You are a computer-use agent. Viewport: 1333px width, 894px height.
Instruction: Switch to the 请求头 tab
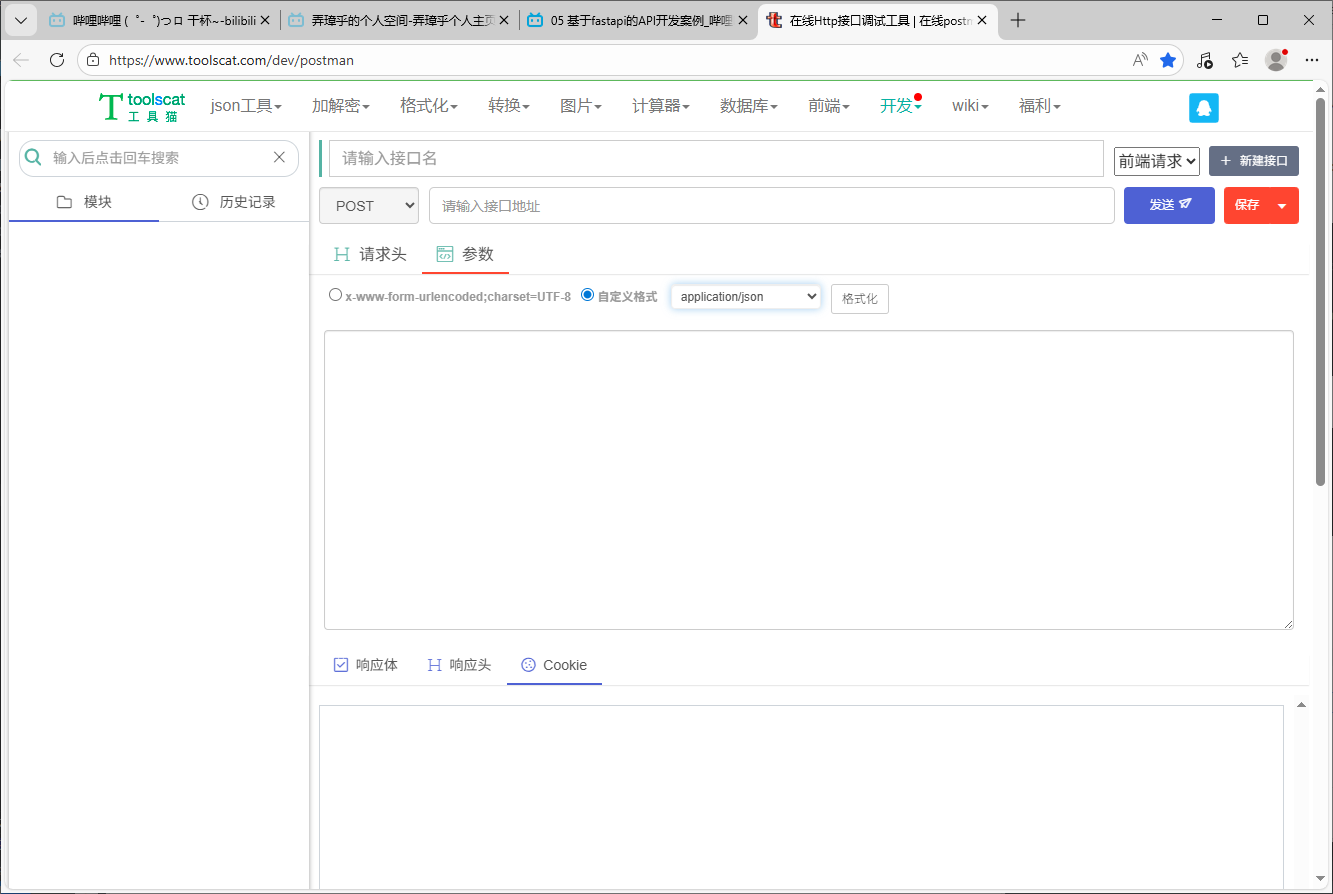click(370, 254)
